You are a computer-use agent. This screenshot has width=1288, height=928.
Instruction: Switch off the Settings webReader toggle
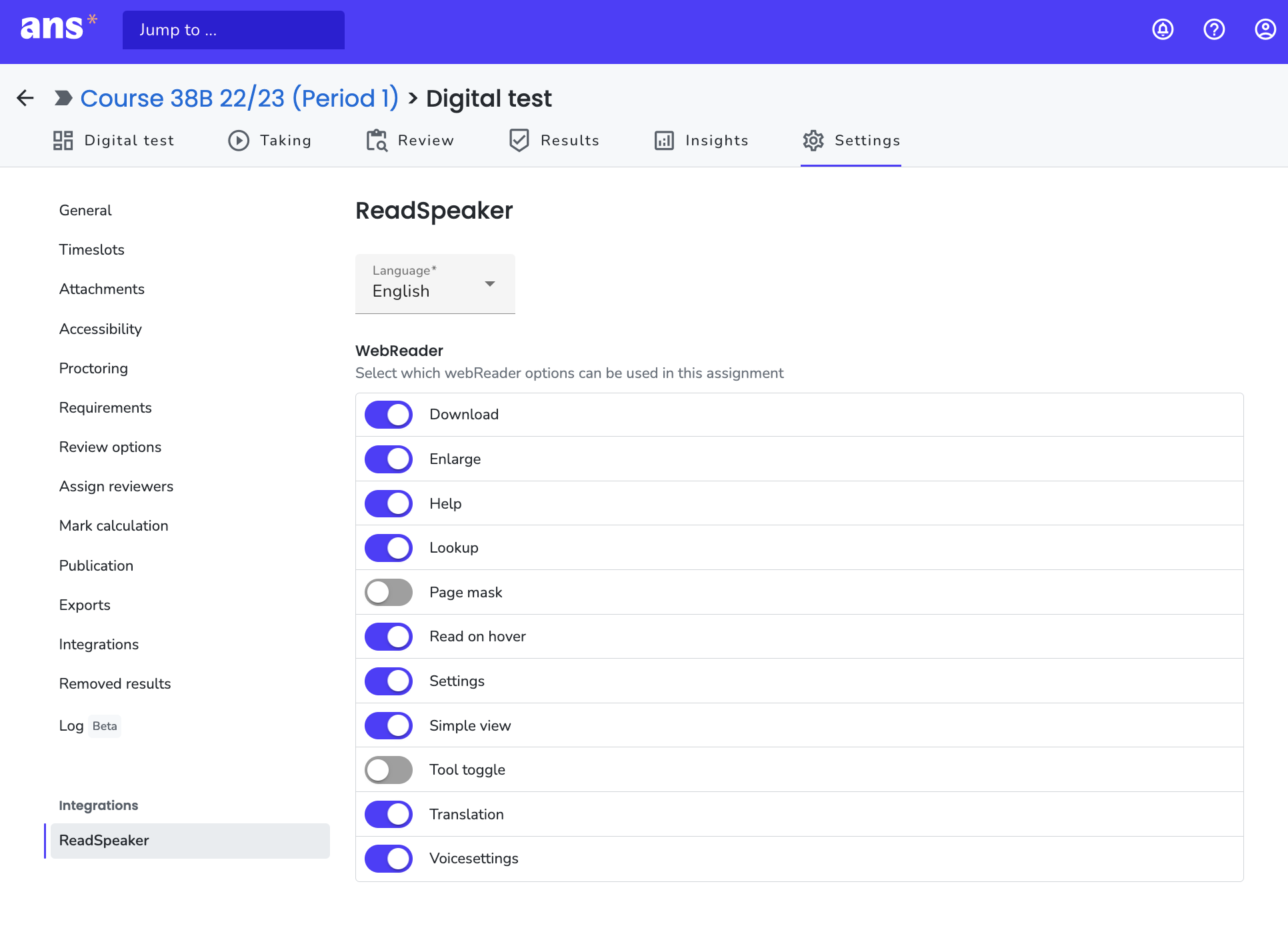click(389, 681)
